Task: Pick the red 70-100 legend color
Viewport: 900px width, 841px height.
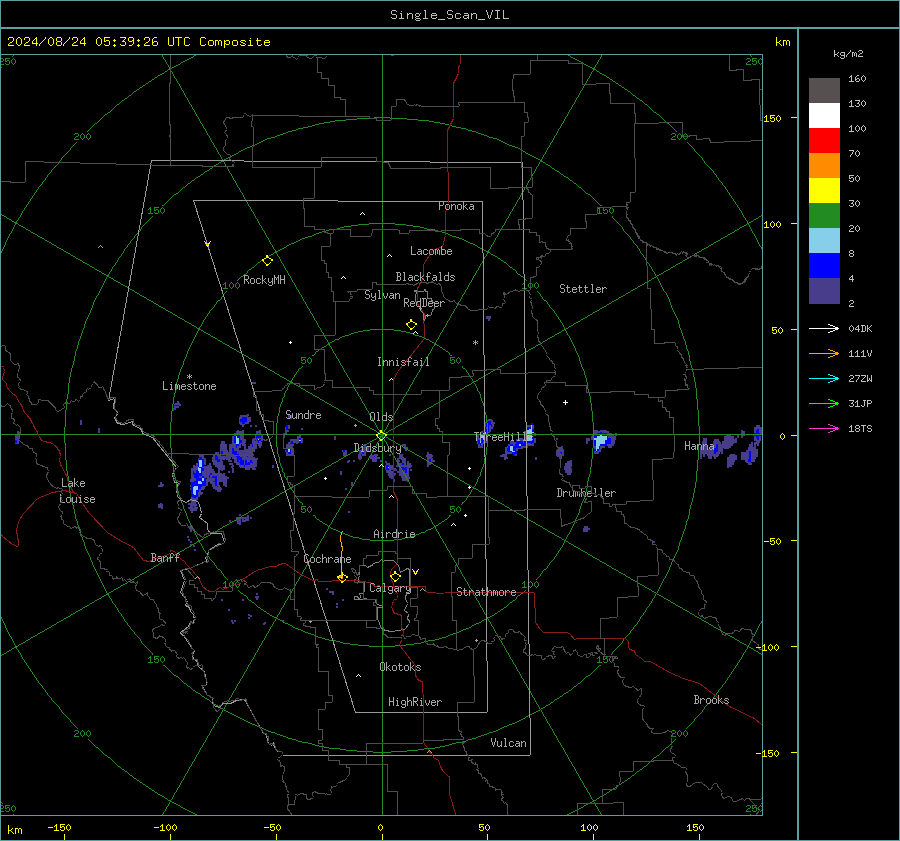Action: click(x=824, y=141)
